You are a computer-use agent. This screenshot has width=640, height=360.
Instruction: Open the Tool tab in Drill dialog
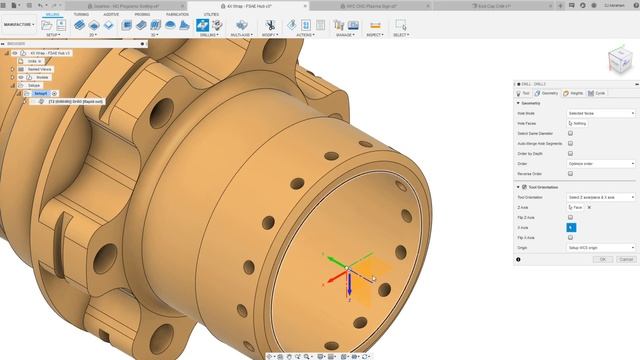[x=523, y=93]
